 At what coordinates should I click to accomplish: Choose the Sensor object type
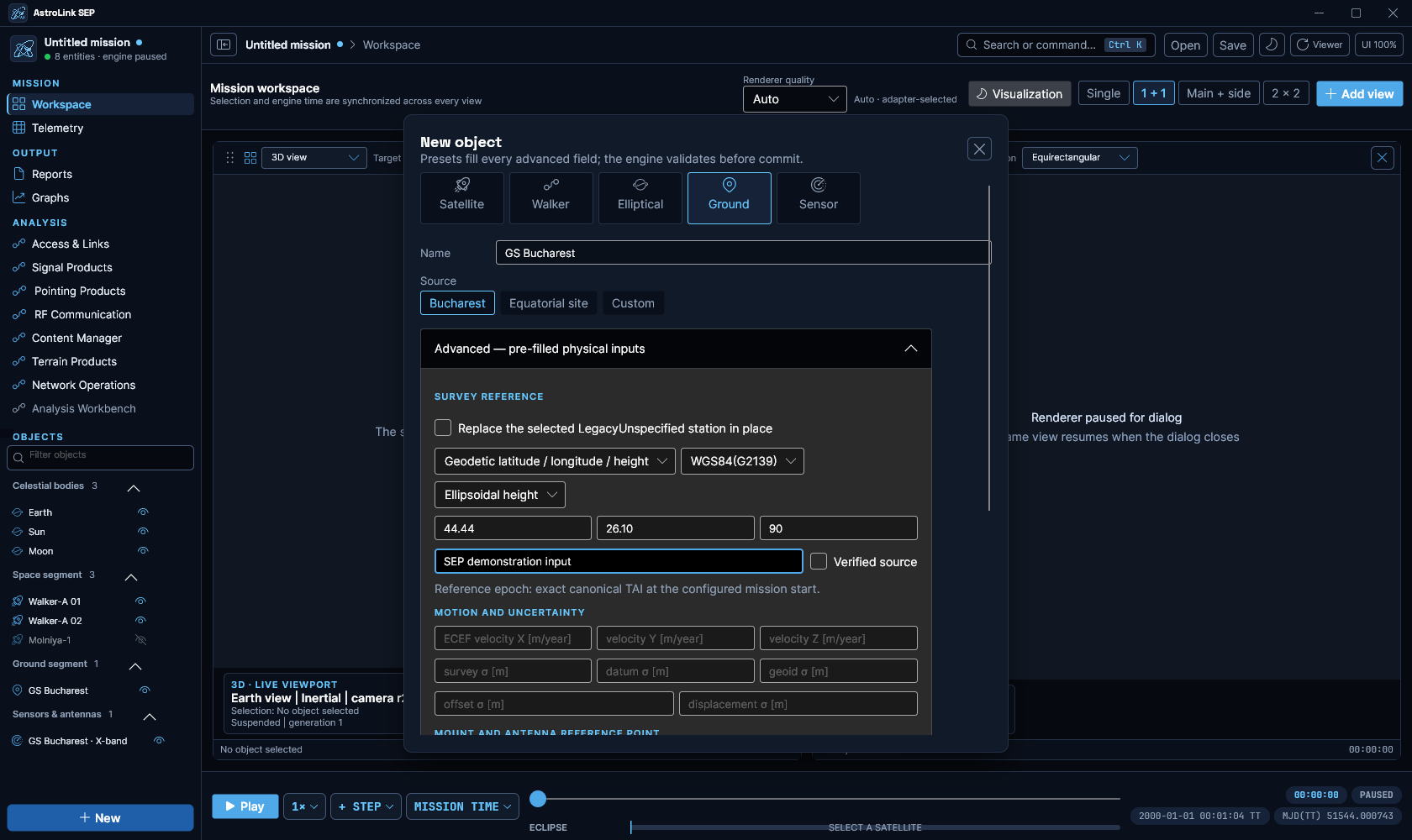(x=819, y=198)
